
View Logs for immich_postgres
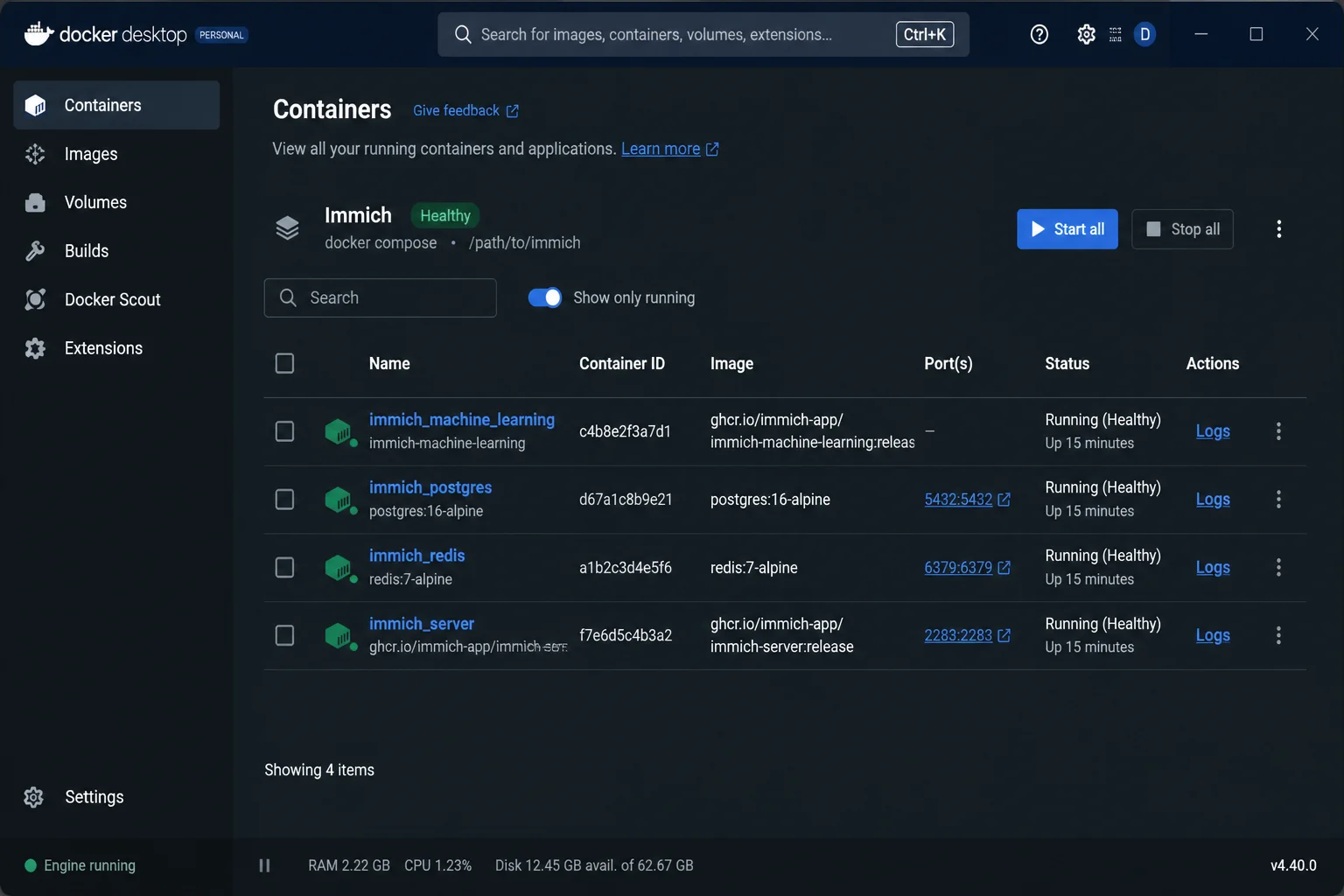pyautogui.click(x=1213, y=500)
